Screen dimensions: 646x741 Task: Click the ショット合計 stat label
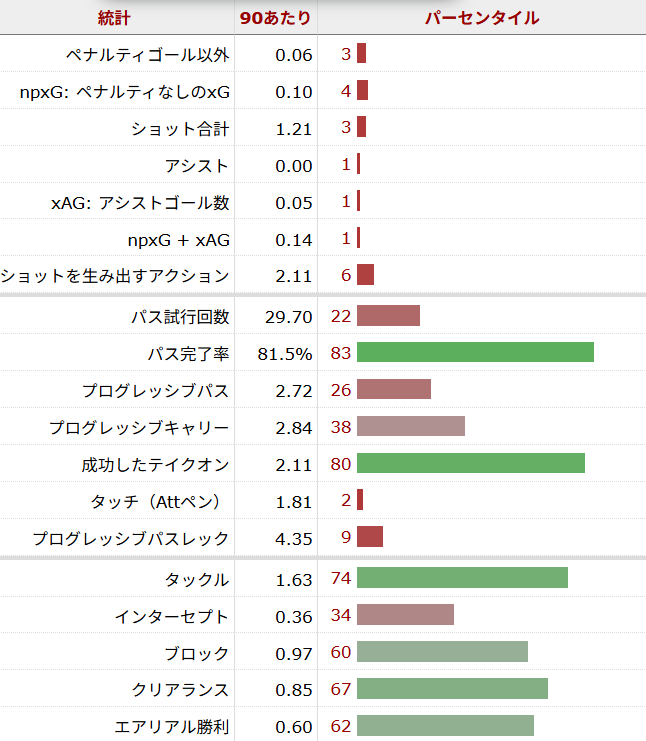click(x=179, y=129)
